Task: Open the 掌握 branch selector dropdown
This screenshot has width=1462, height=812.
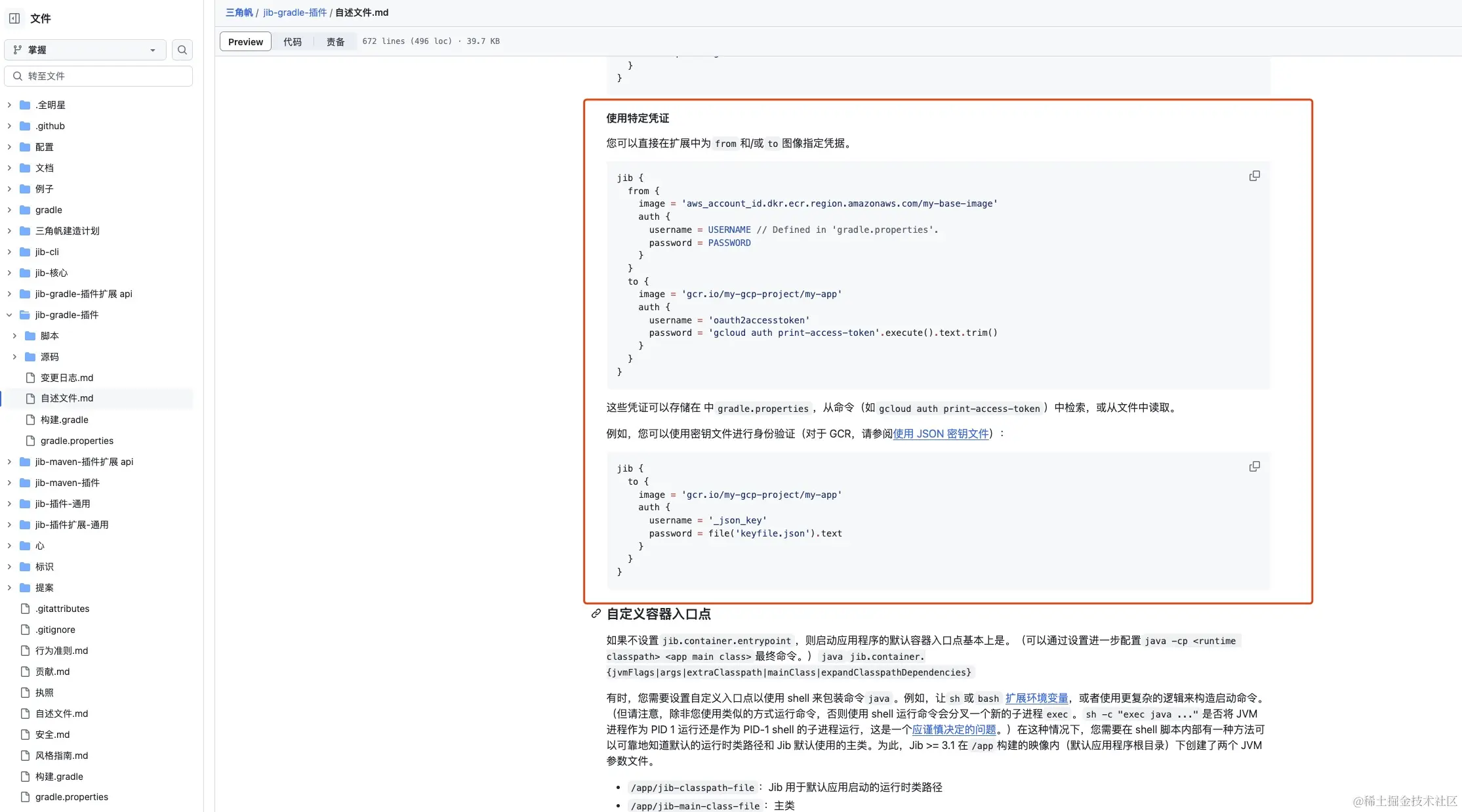Action: [85, 50]
